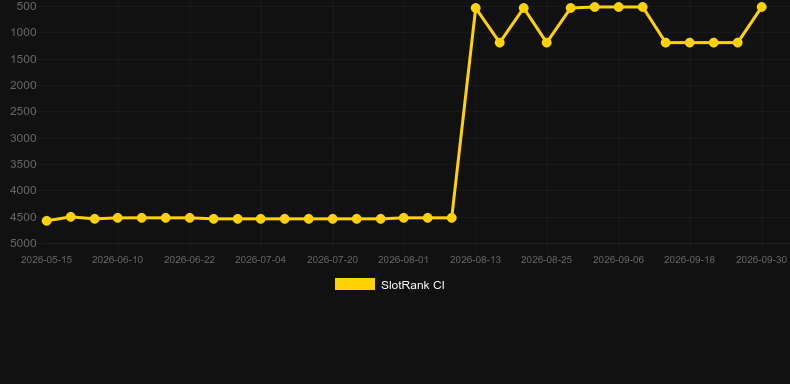Image resolution: width=790 pixels, height=384 pixels.
Task: Click the 1500 y-axis value
Action: pos(24,59)
